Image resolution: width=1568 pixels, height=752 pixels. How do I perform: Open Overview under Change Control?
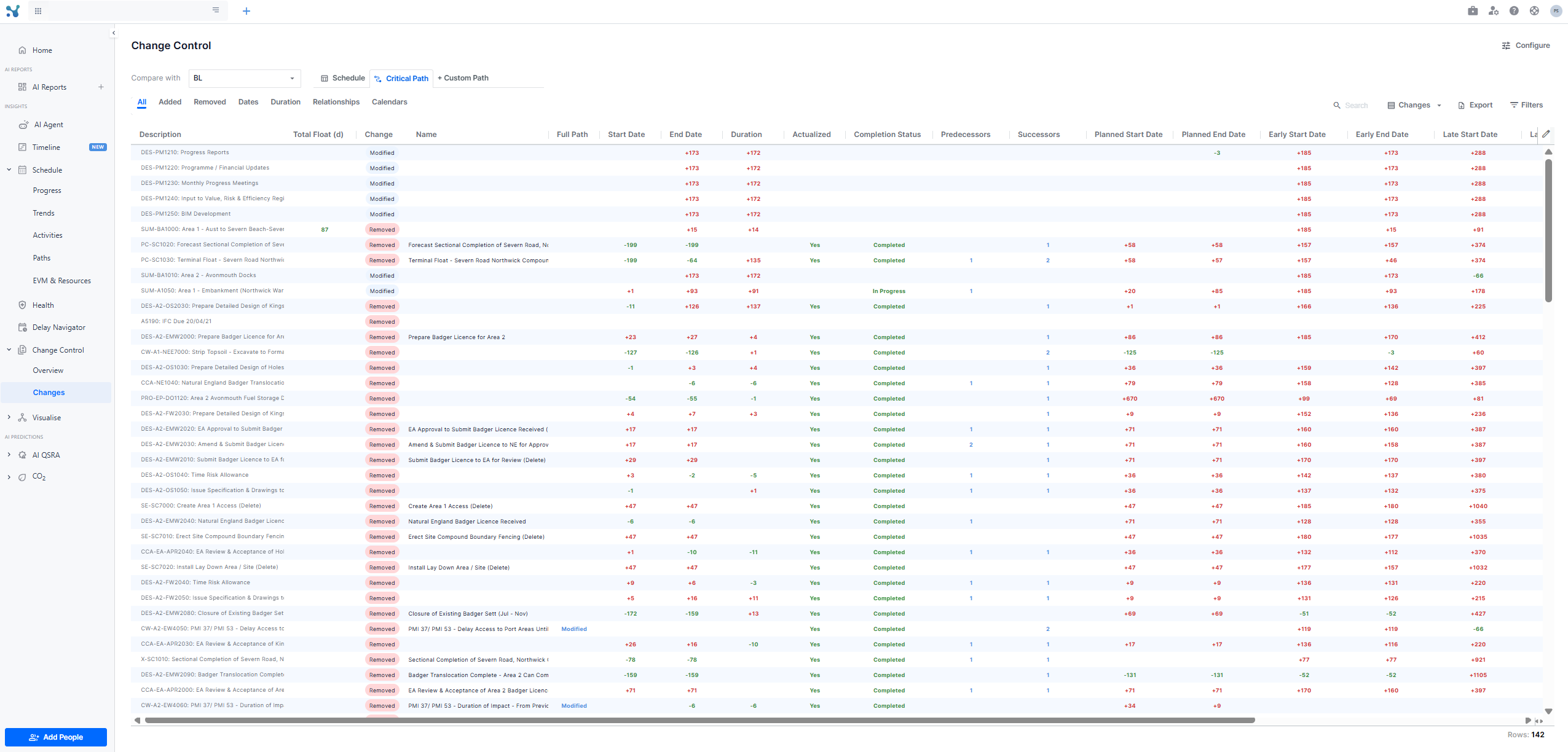click(x=48, y=370)
